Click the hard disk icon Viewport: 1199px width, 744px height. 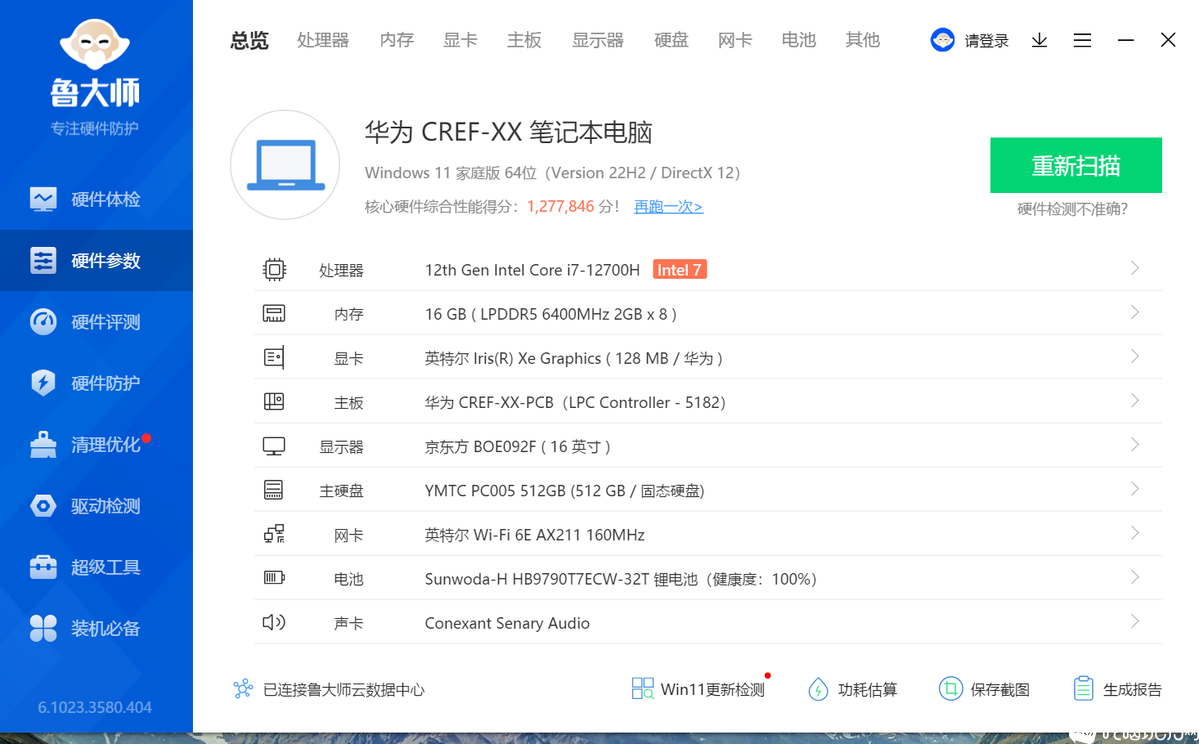(274, 489)
